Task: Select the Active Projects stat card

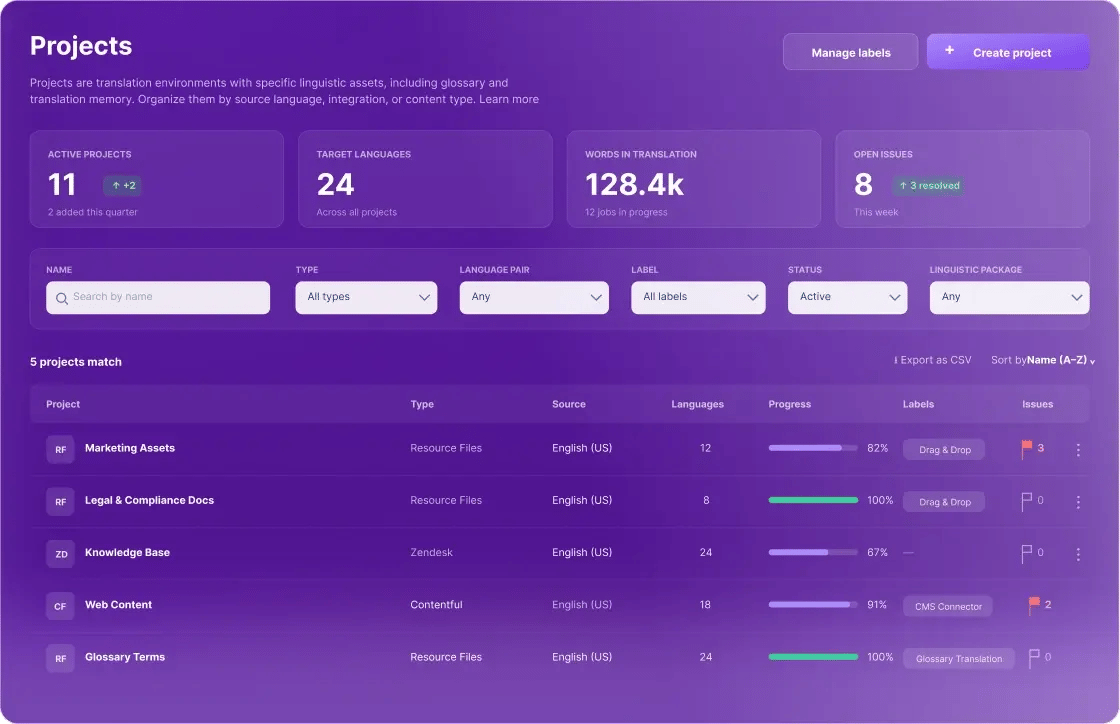Action: 156,179
